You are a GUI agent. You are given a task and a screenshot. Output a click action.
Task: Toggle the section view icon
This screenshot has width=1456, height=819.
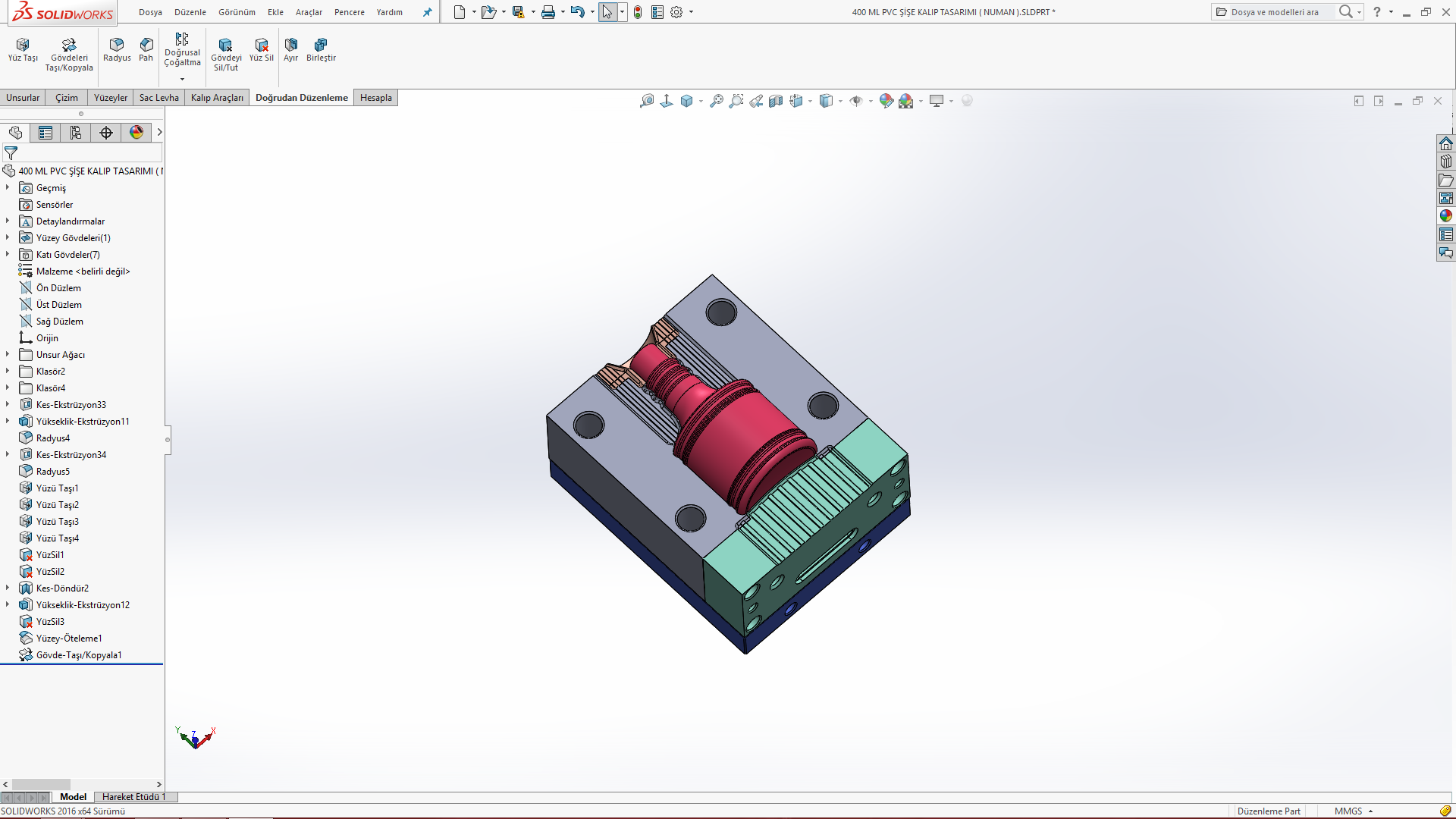click(776, 101)
